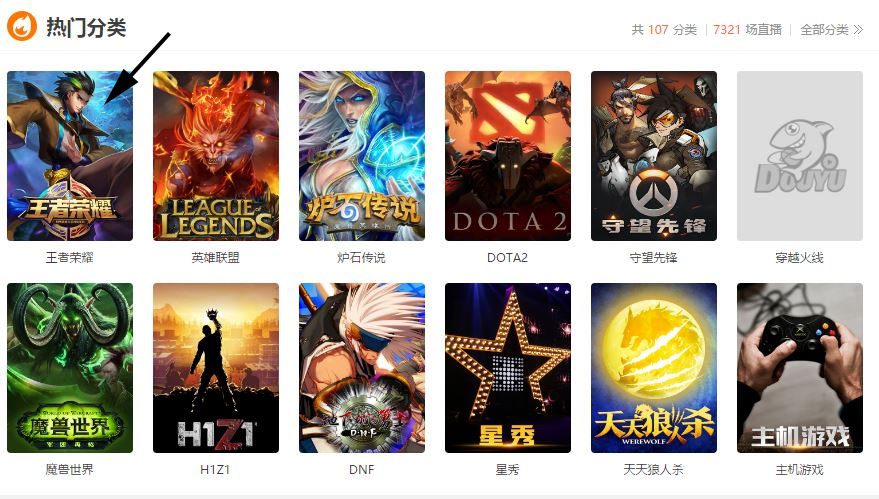Click the double chevron next to 全部分类
Image resolution: width=879 pixels, height=499 pixels.
tap(858, 30)
